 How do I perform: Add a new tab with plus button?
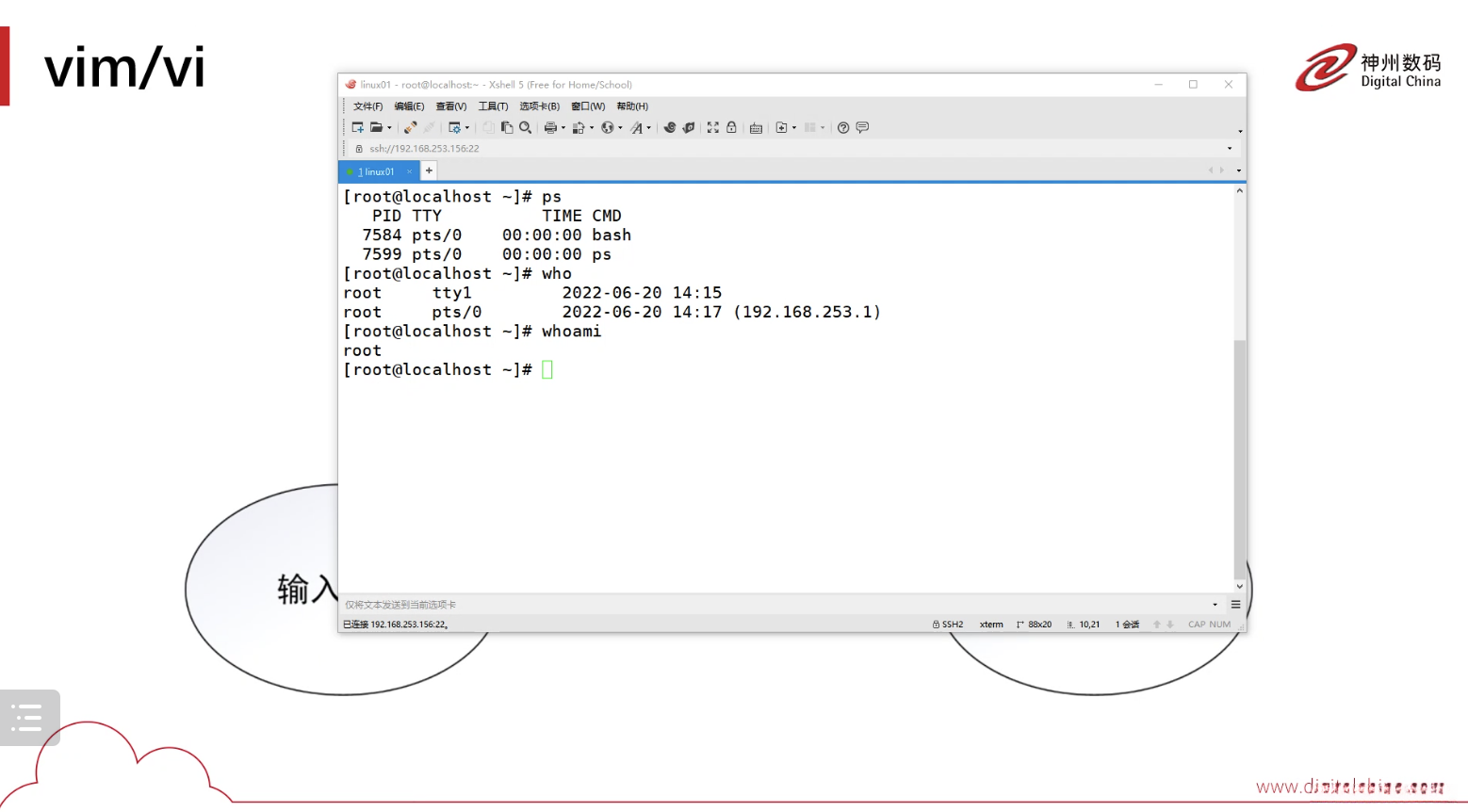click(x=429, y=171)
